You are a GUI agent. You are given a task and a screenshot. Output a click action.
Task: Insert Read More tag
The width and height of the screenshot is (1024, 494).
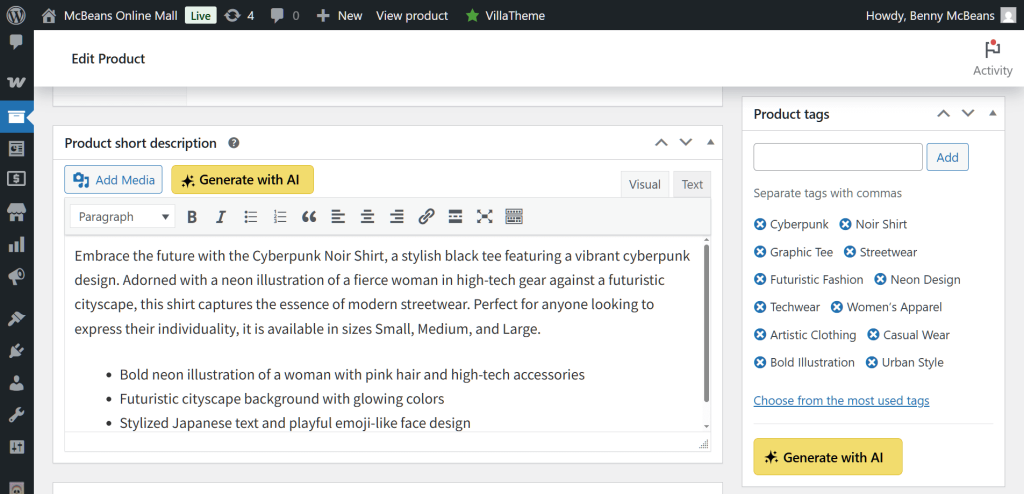click(456, 217)
